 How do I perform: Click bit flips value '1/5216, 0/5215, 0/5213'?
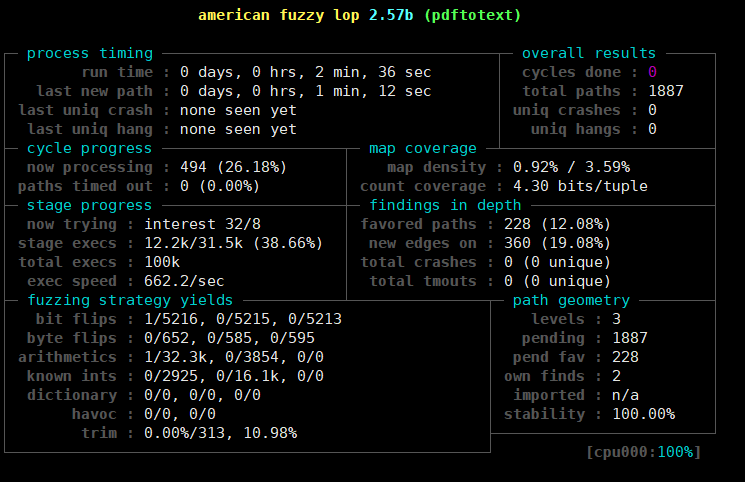pyautogui.click(x=243, y=319)
